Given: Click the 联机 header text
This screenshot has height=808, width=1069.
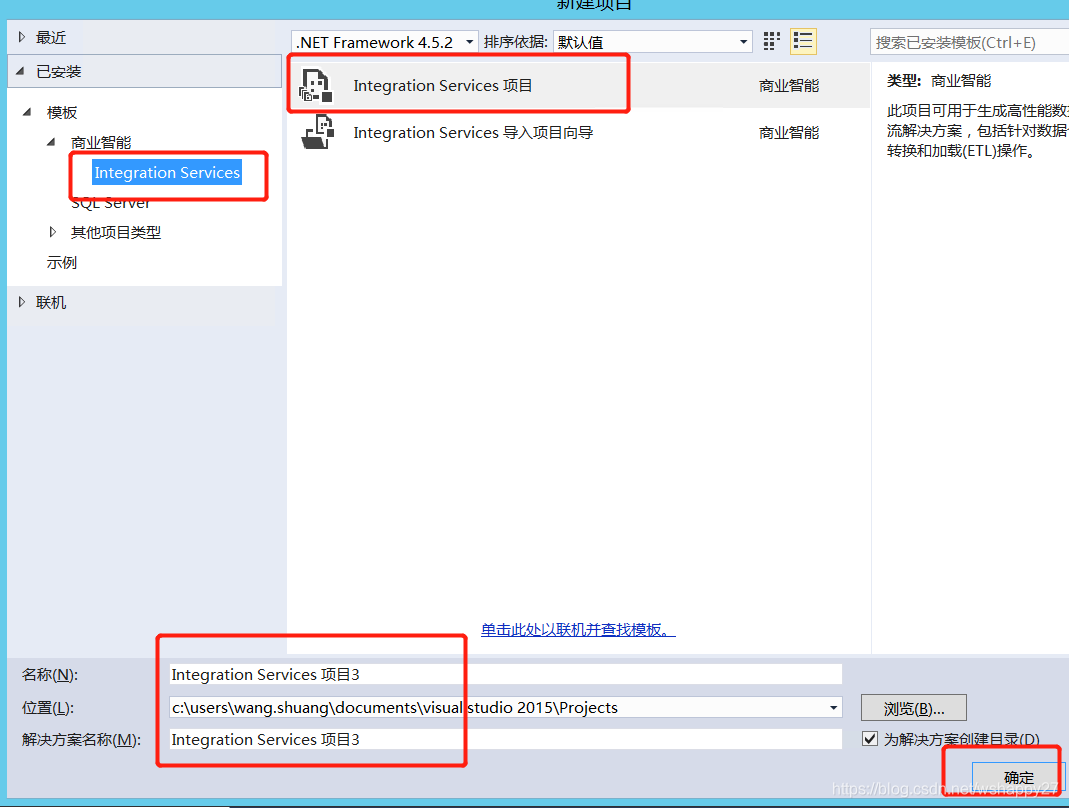Looking at the screenshot, I should (x=51, y=302).
